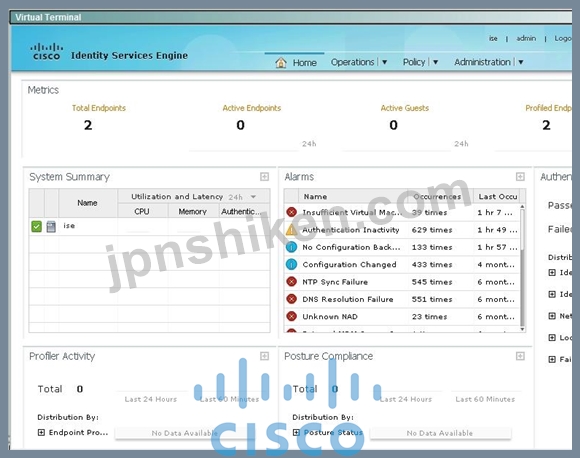Click warning triangle for Authentication Inactivity
This screenshot has height=458, width=580.
click(x=291, y=230)
